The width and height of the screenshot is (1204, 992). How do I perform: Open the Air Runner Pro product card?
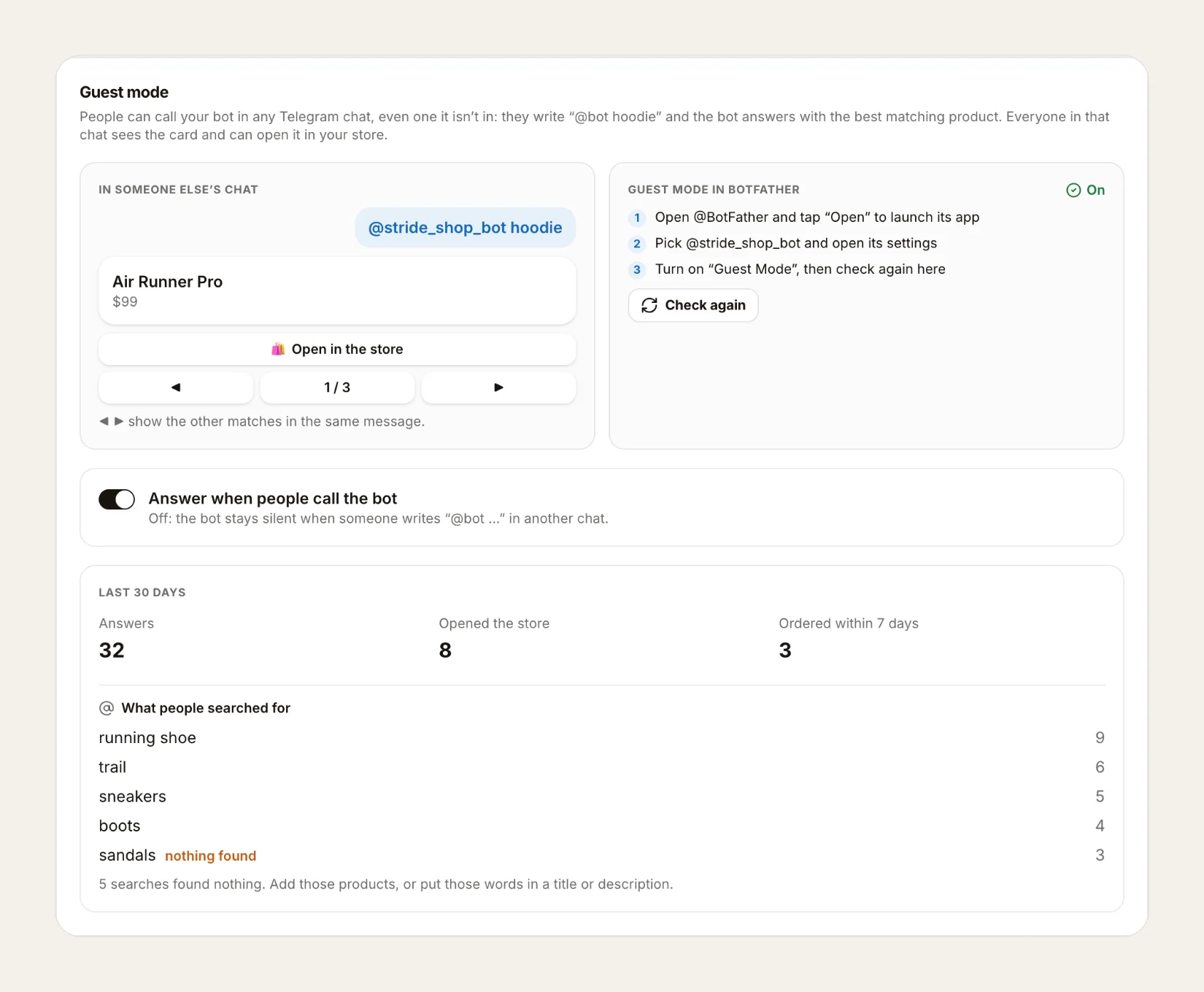coord(337,291)
